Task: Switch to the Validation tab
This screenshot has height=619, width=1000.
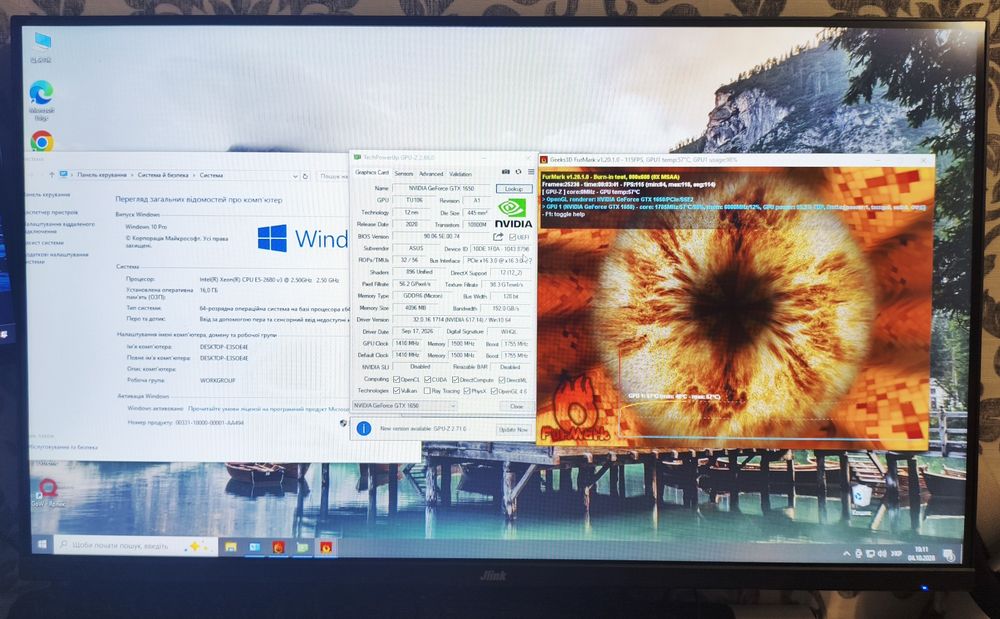Action: coord(460,173)
